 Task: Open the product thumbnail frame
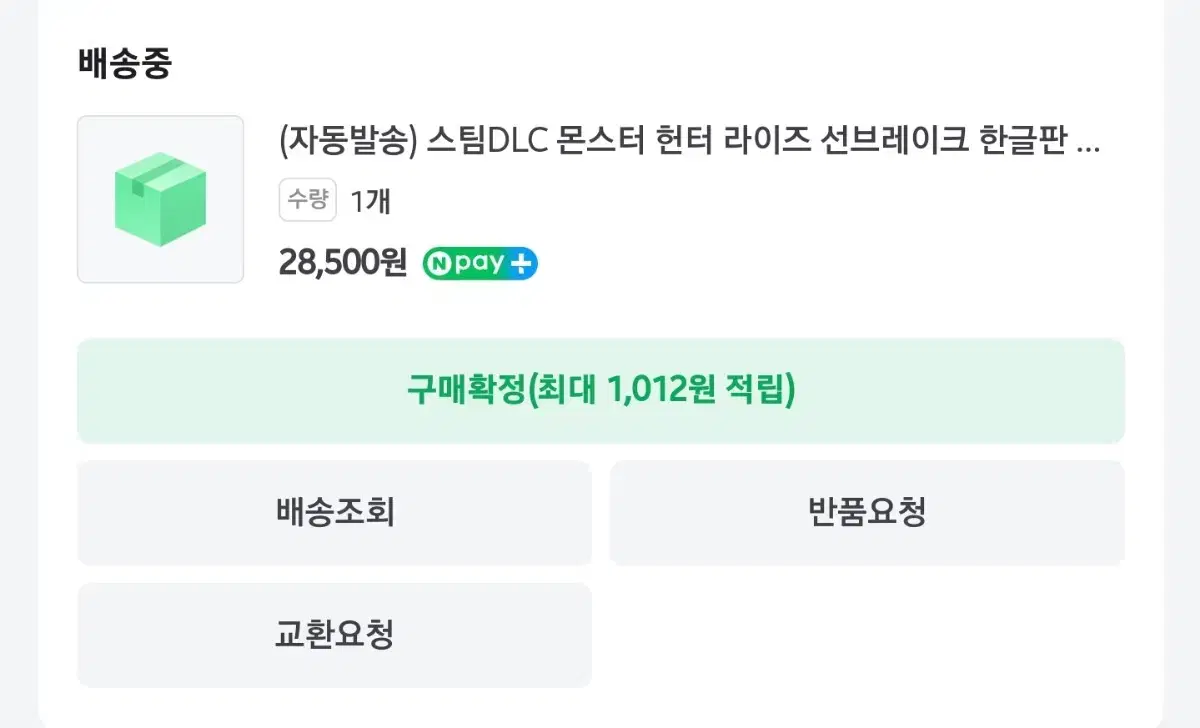[x=160, y=199]
